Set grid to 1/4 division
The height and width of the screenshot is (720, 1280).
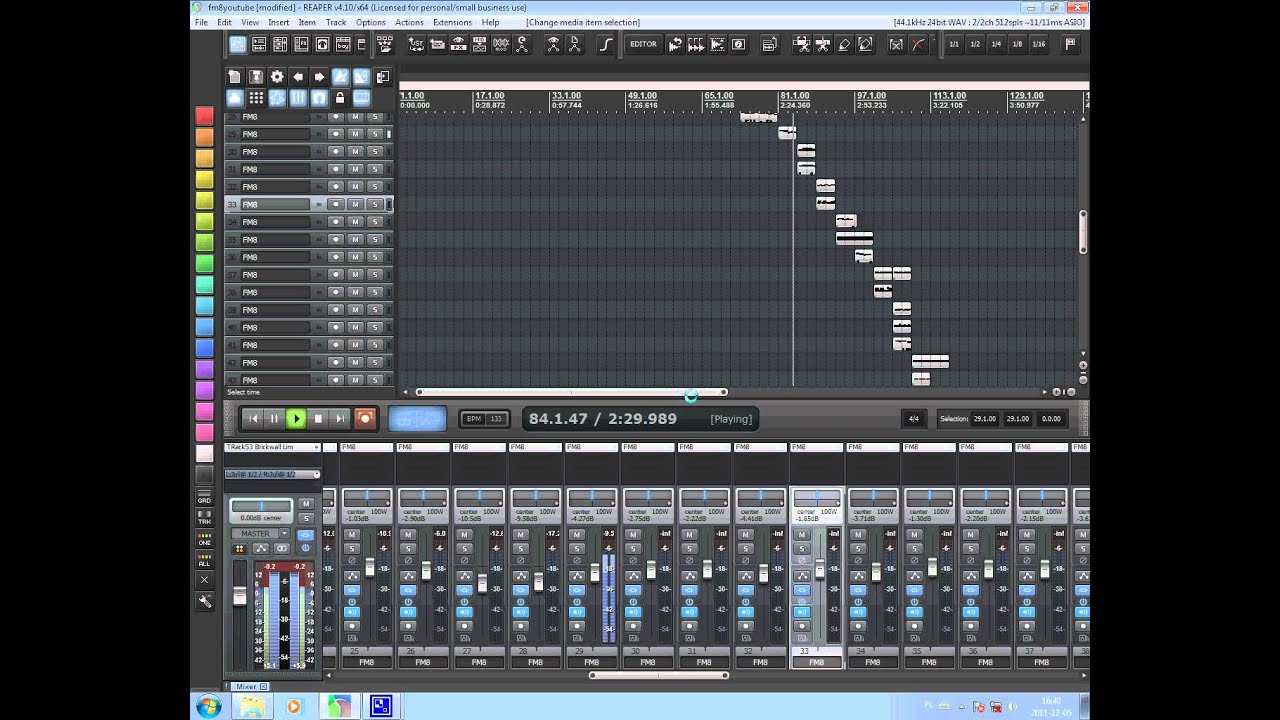(x=996, y=44)
